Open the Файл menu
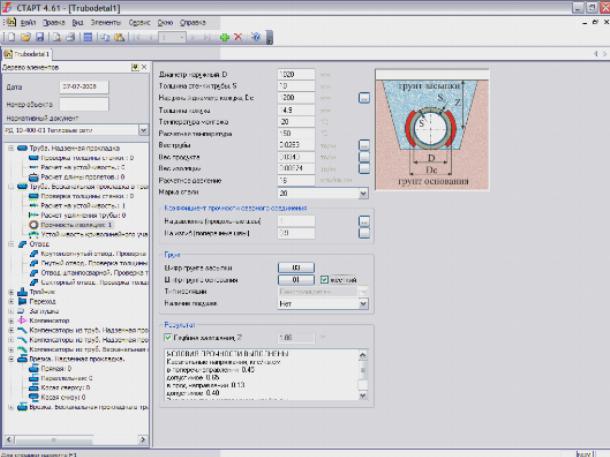Image resolution: width=610 pixels, height=457 pixels. (x=28, y=20)
